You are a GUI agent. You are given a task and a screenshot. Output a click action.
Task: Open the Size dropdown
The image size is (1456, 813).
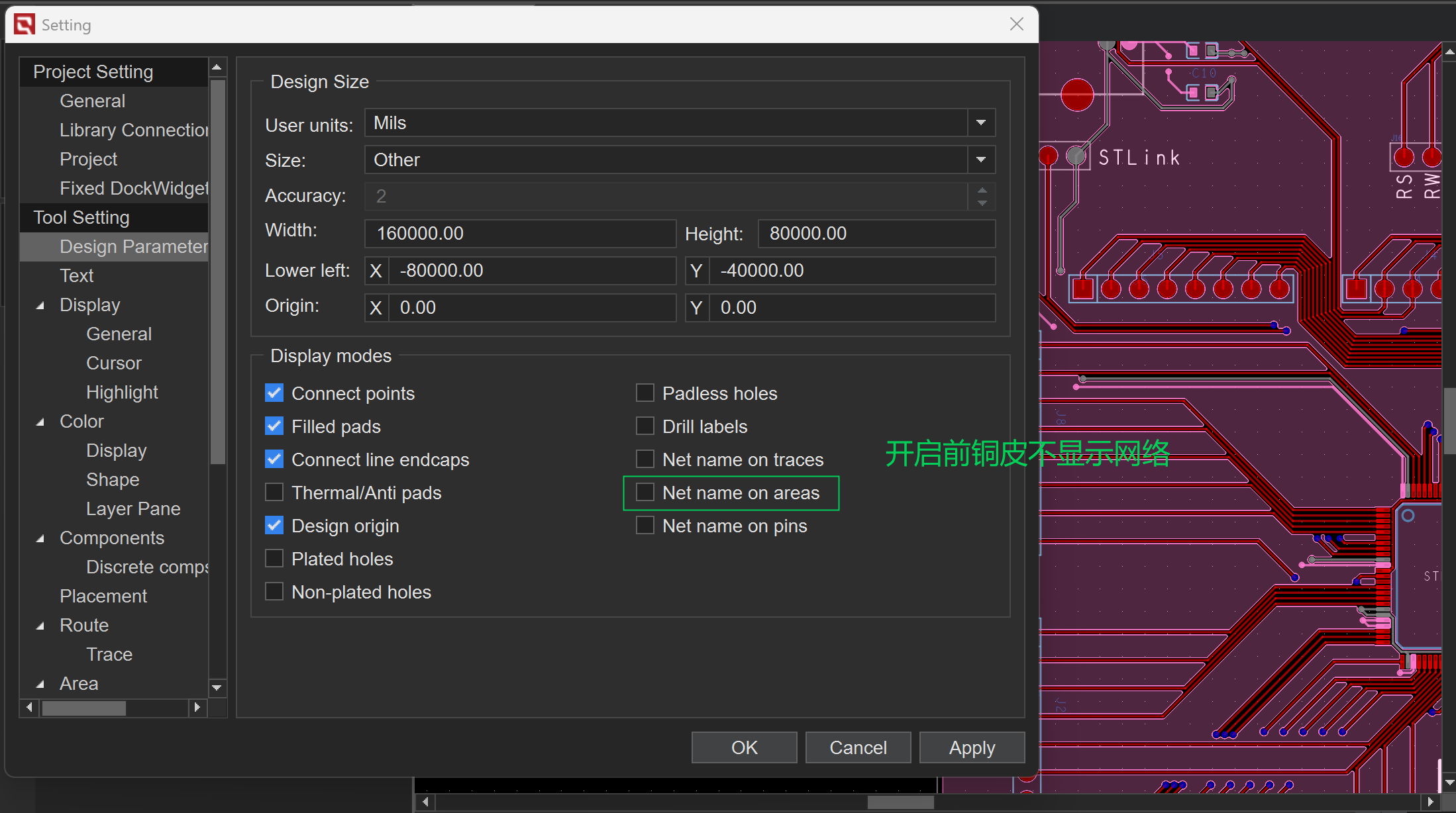(x=980, y=160)
